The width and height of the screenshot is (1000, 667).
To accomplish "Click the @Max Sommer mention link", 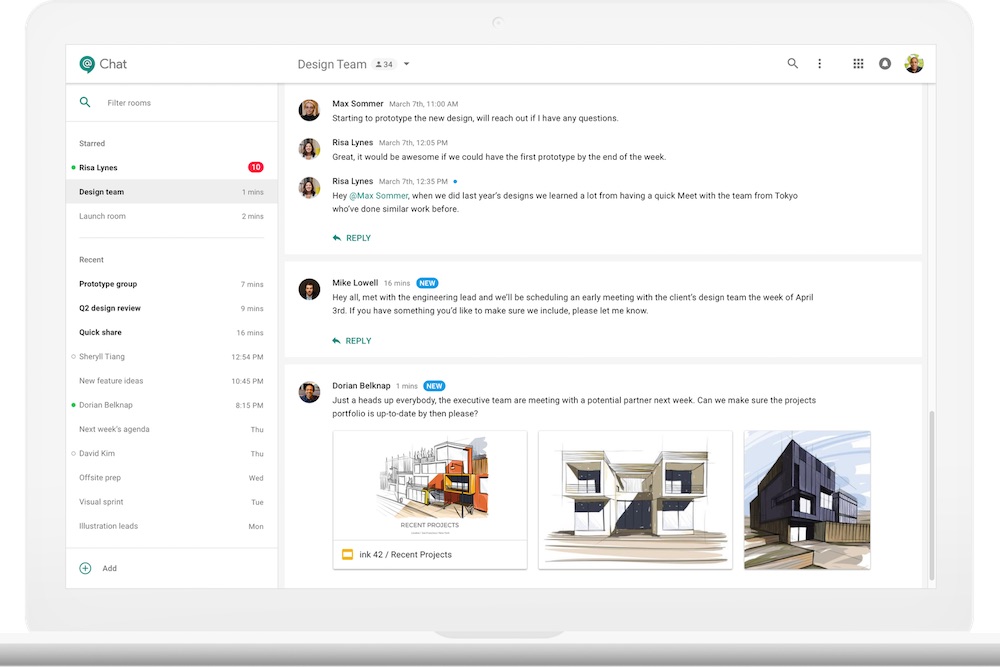I will coord(378,196).
